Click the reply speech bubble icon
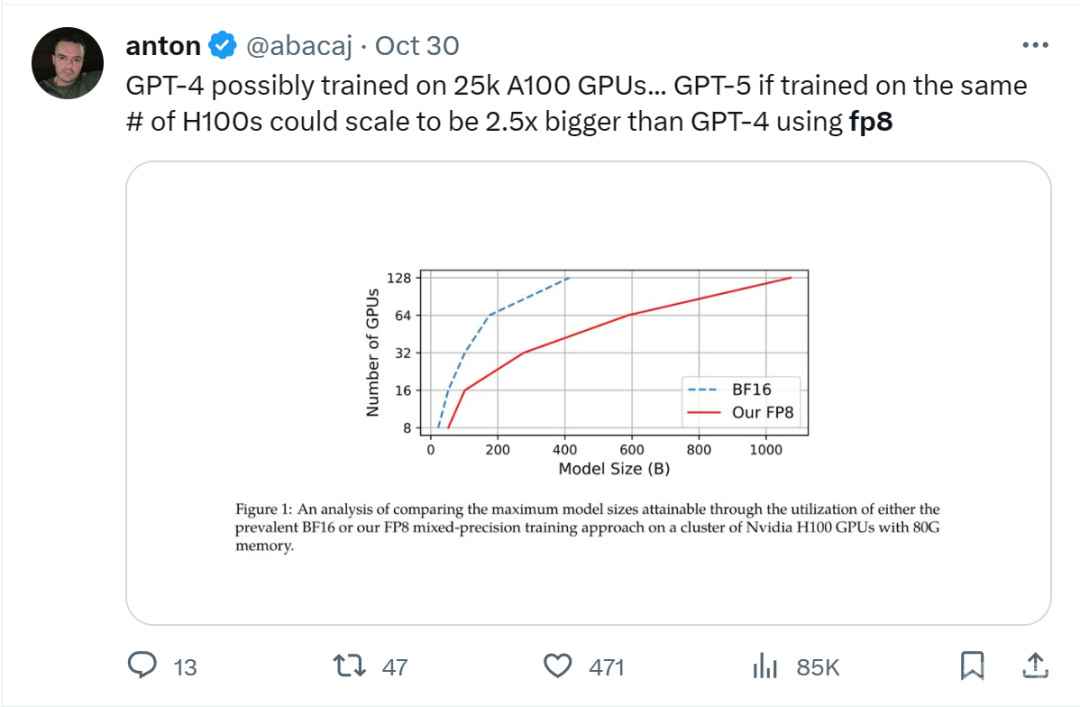The height and width of the screenshot is (707, 1080). (x=144, y=666)
